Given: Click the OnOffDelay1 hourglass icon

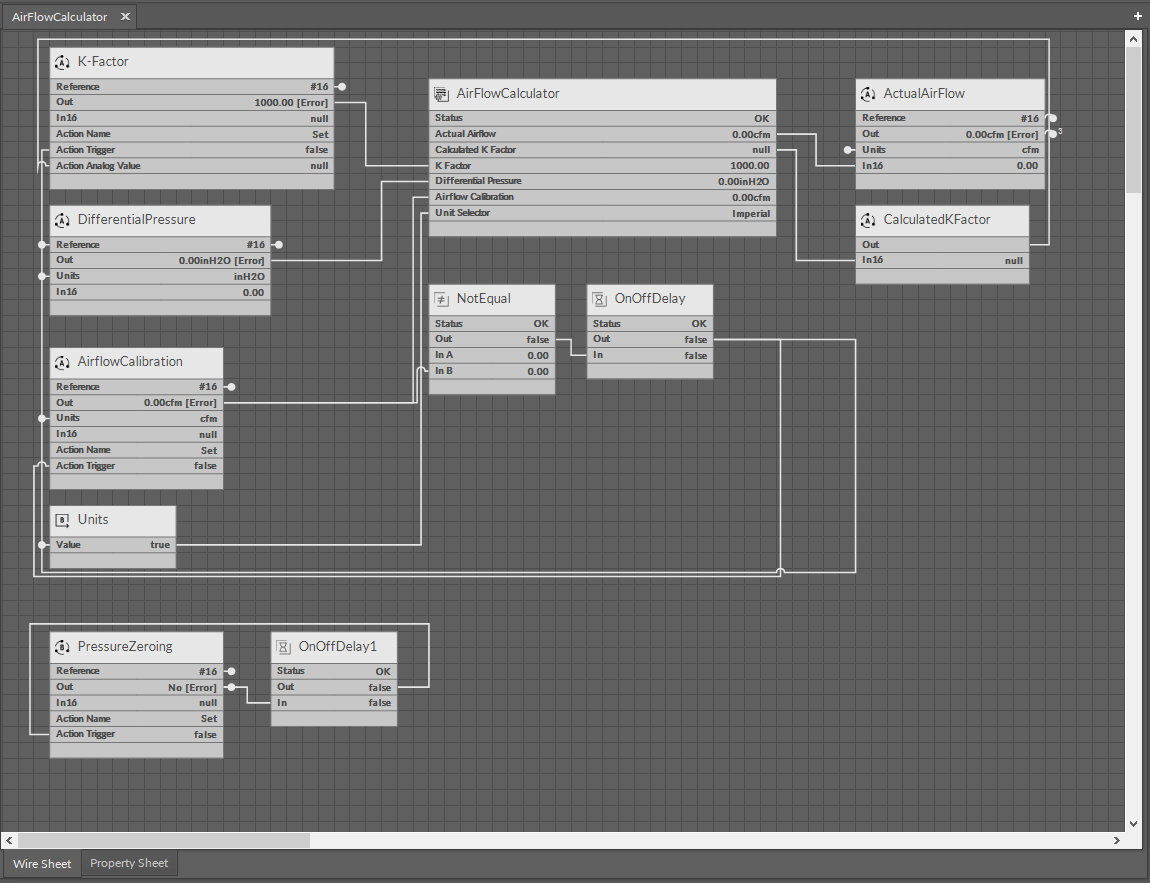Looking at the screenshot, I should click(x=283, y=647).
